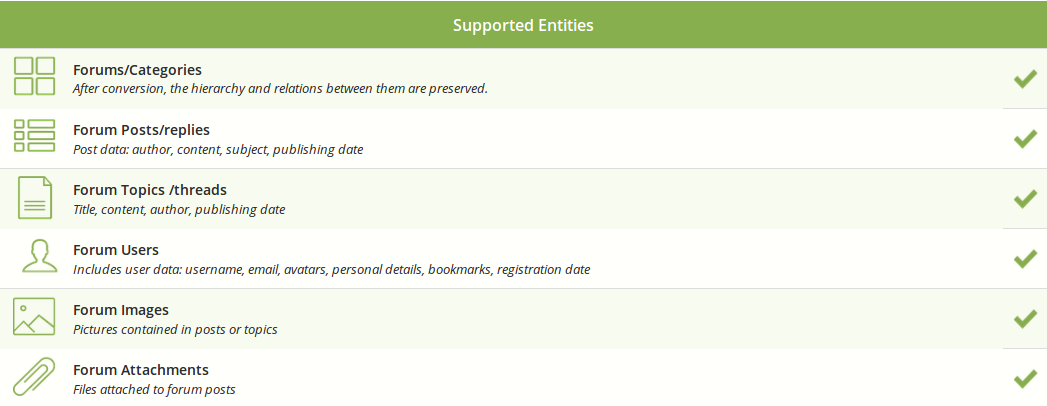Click the Forum Users person icon
Image resolution: width=1047 pixels, height=406 pixels.
click(39, 256)
